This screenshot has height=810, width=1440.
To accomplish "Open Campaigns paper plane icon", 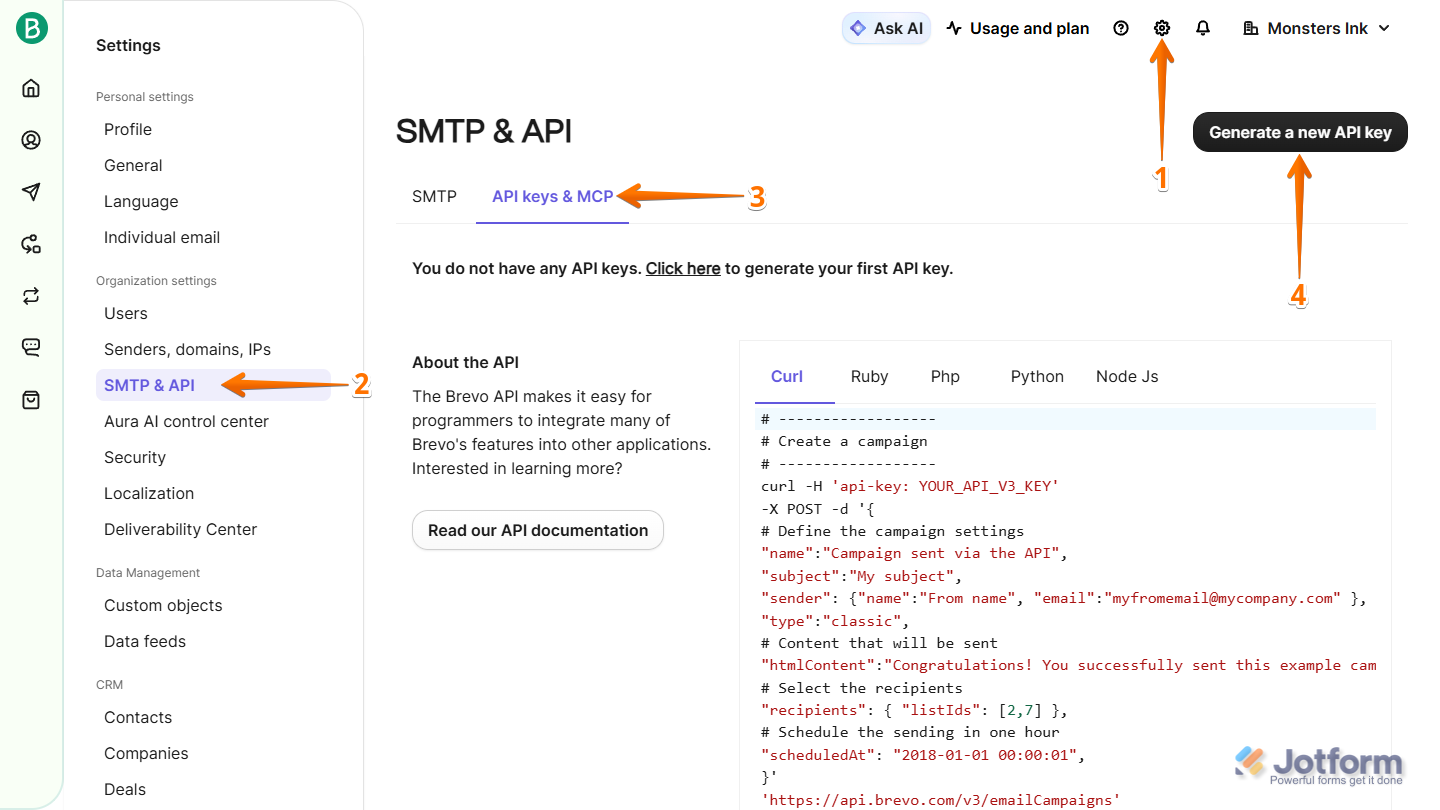I will click(31, 192).
